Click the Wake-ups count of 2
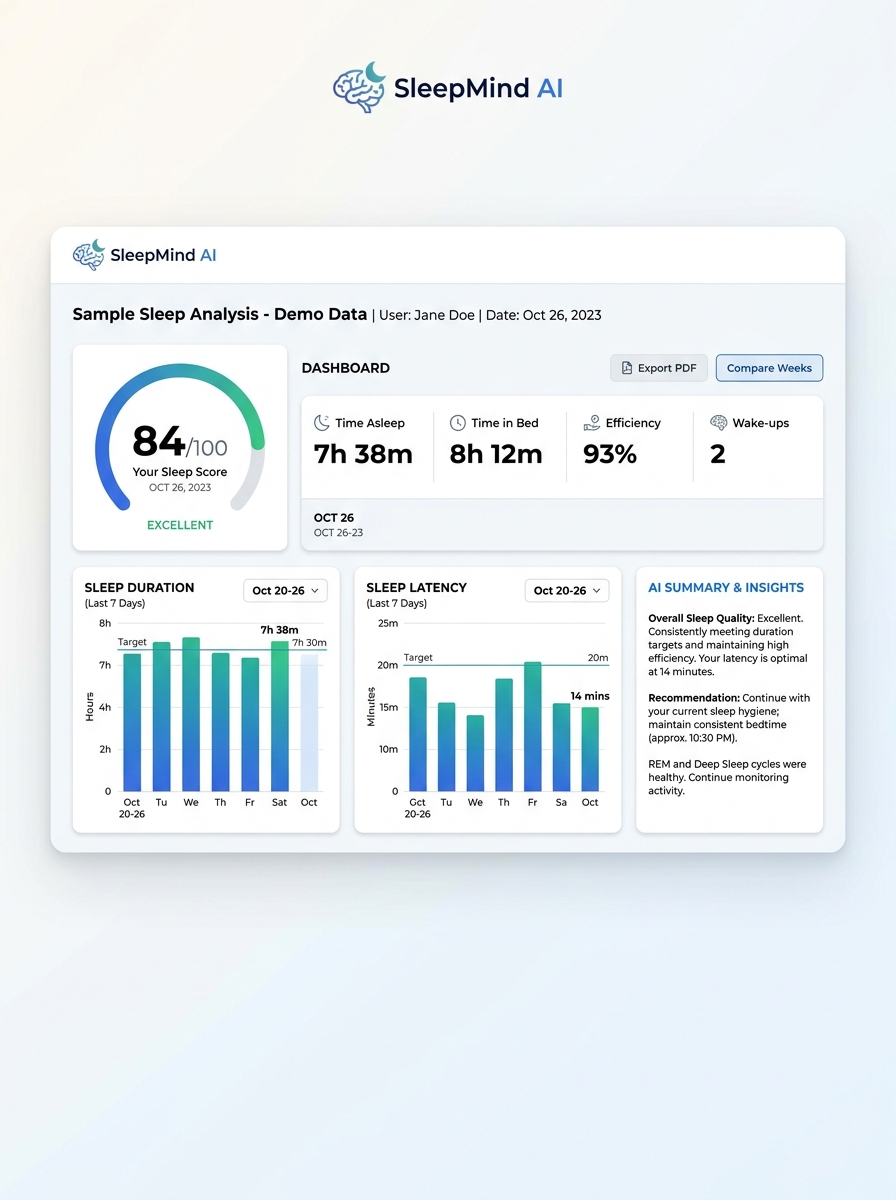Image resolution: width=896 pixels, height=1200 pixels. pos(717,454)
